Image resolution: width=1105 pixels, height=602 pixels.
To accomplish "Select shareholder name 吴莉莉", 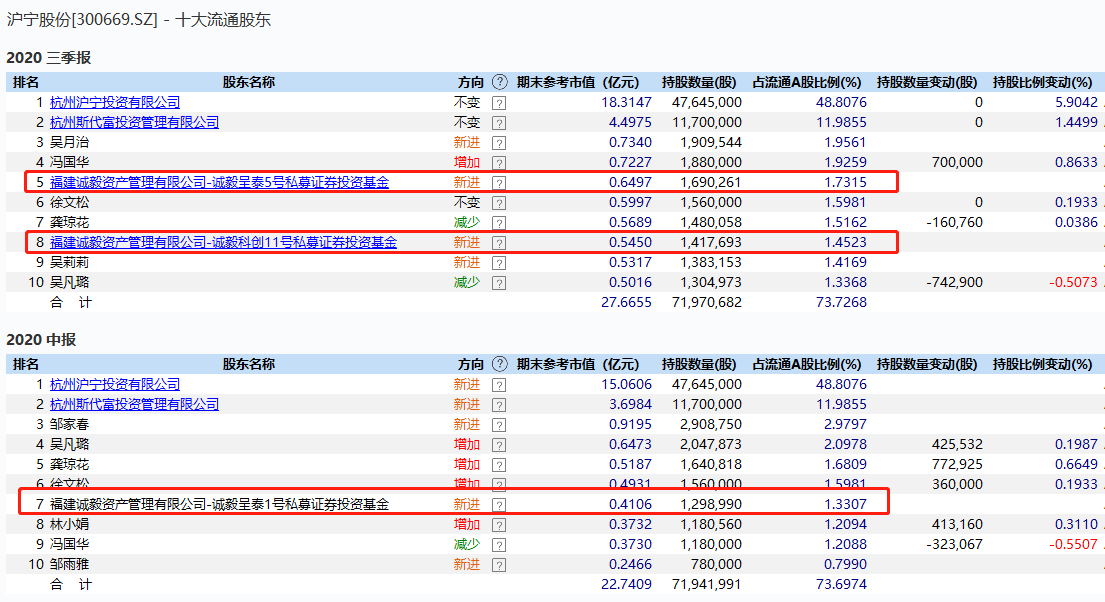I will (69, 262).
